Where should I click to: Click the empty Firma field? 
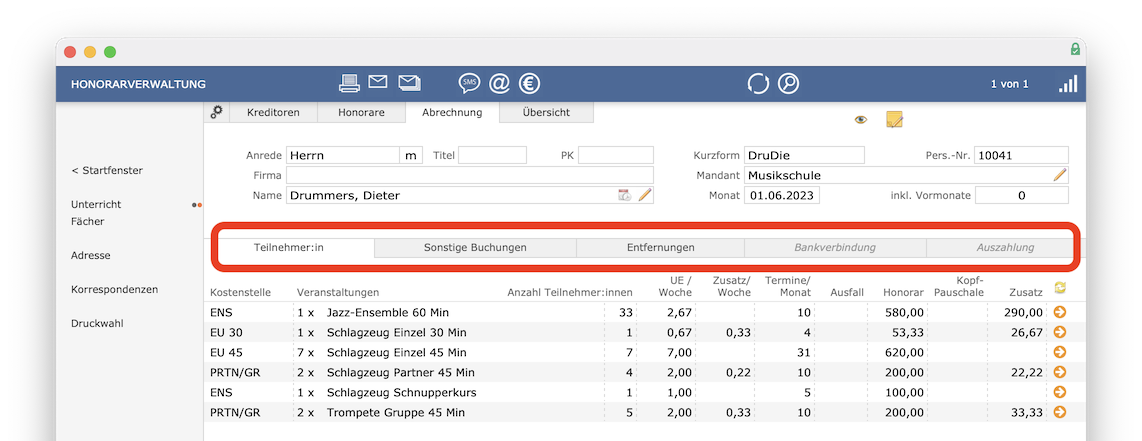[470, 175]
